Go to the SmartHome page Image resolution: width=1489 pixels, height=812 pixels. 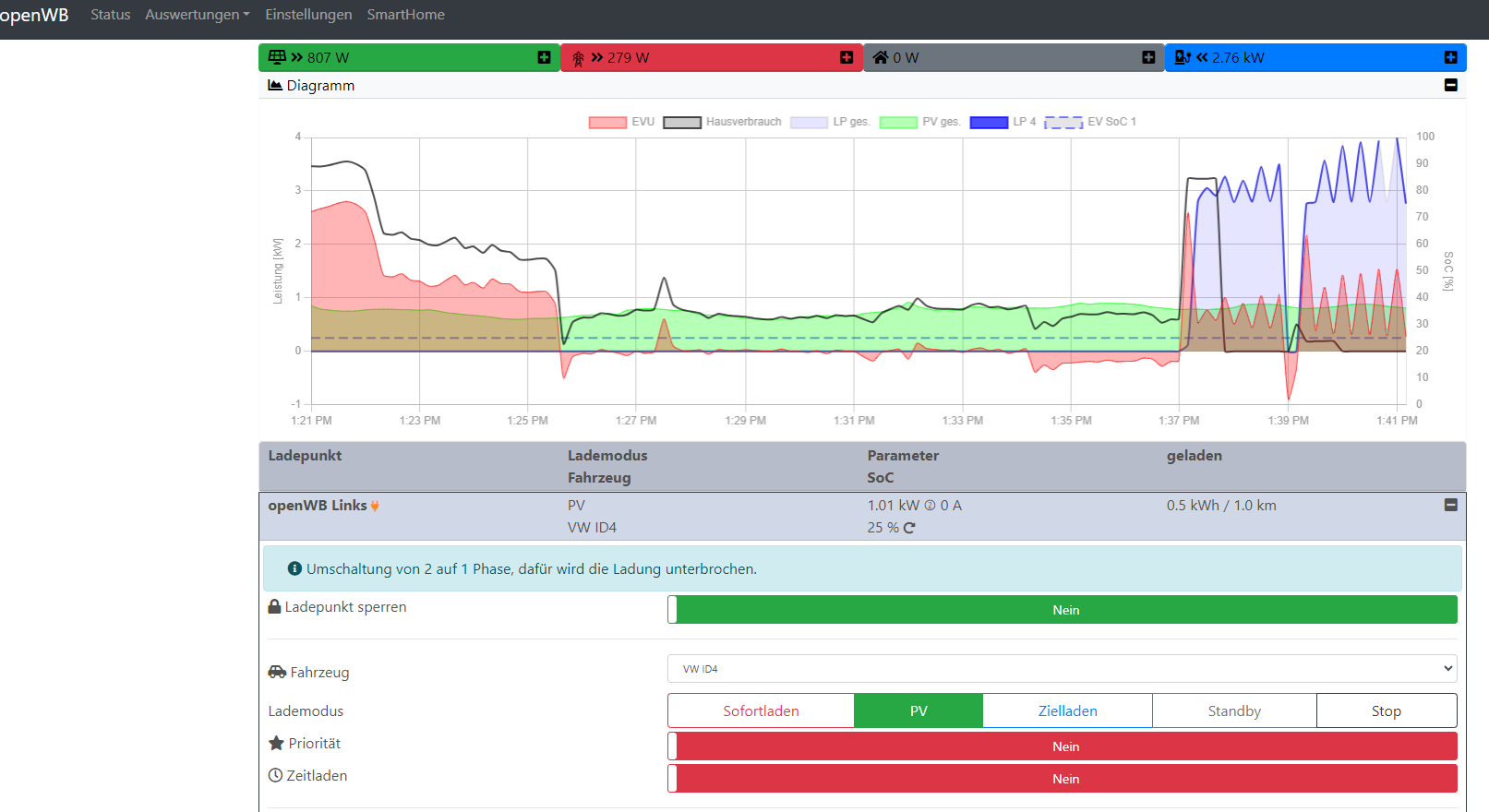pos(405,15)
